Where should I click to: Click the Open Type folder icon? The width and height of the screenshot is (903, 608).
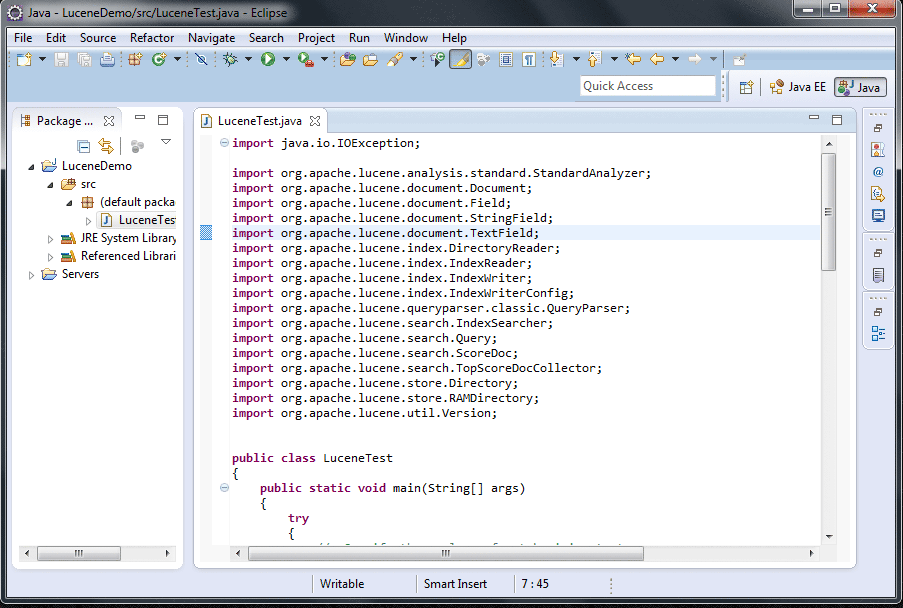coord(347,59)
